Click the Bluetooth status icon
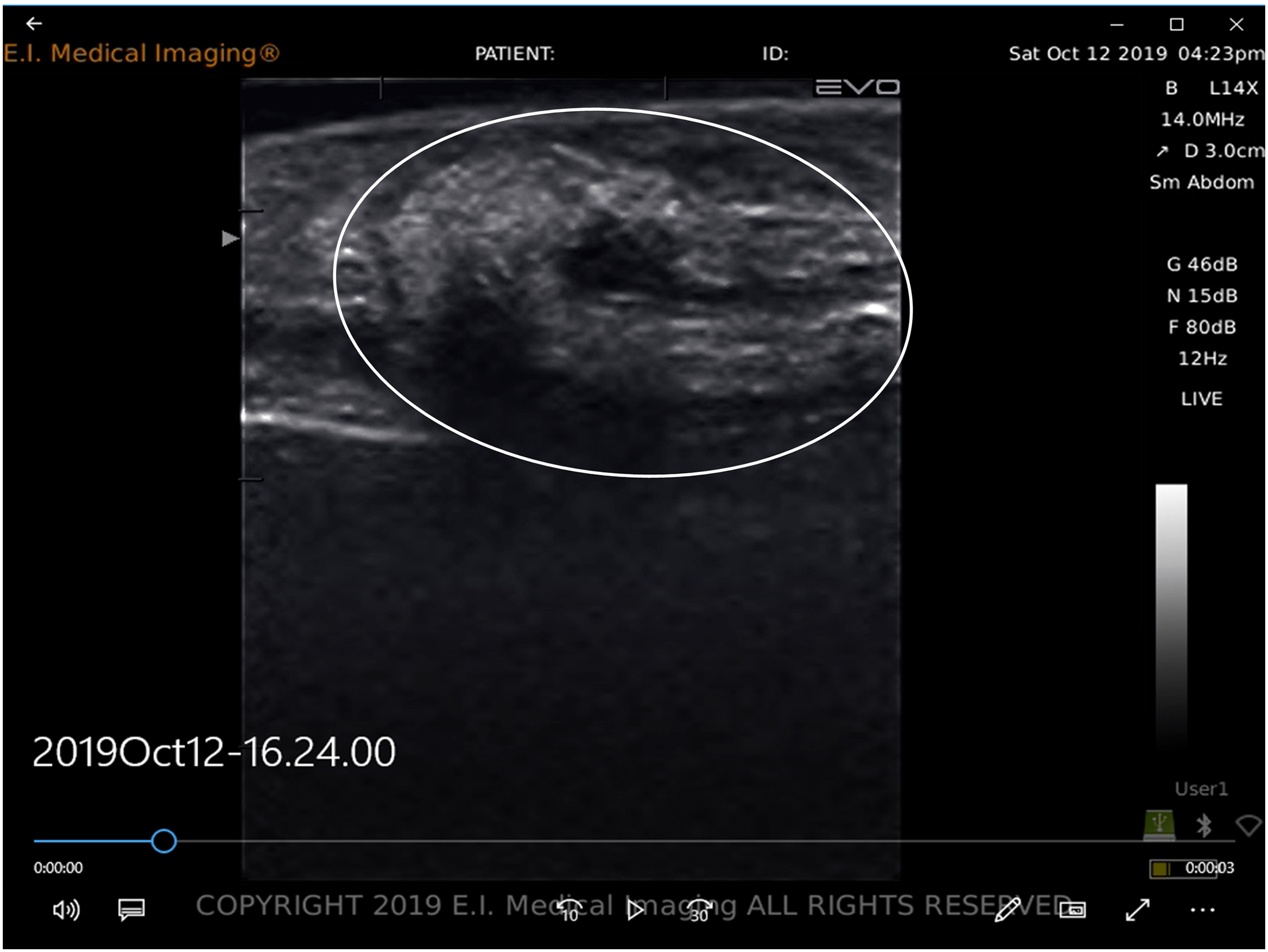Image resolution: width=1268 pixels, height=952 pixels. pyautogui.click(x=1203, y=826)
